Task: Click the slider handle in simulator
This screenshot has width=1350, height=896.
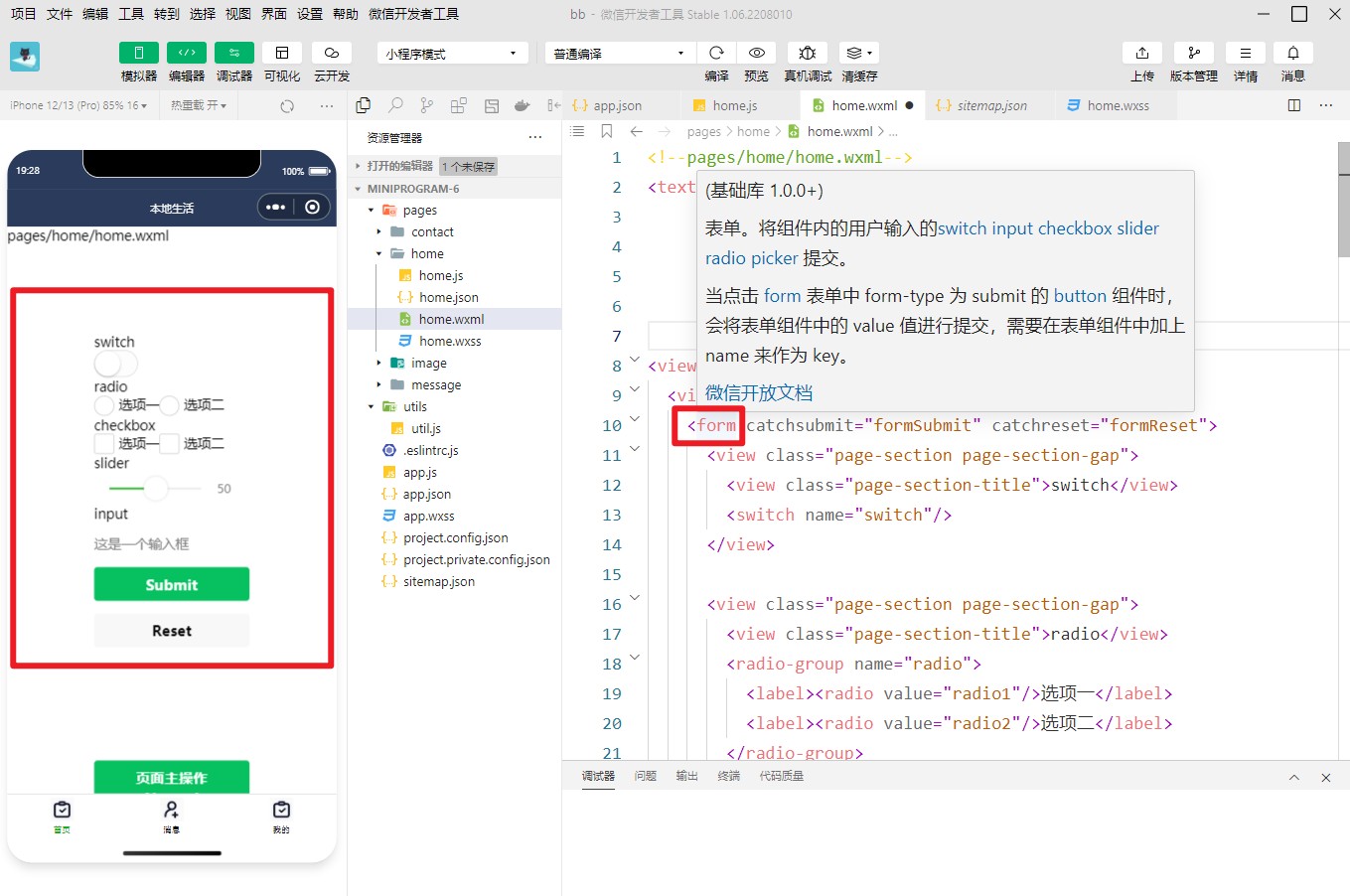Action: click(156, 488)
